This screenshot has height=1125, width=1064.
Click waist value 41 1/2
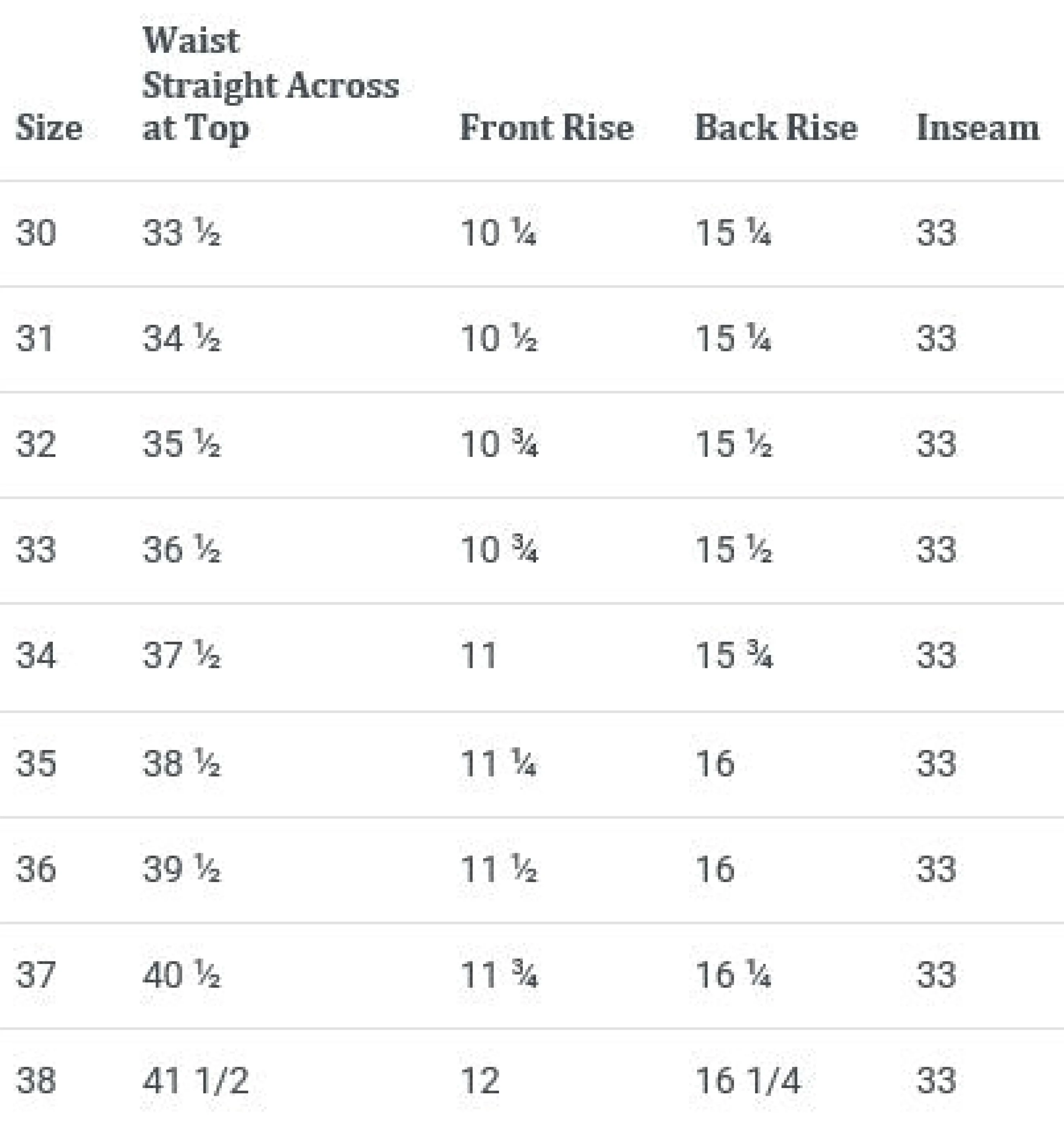tap(195, 1081)
